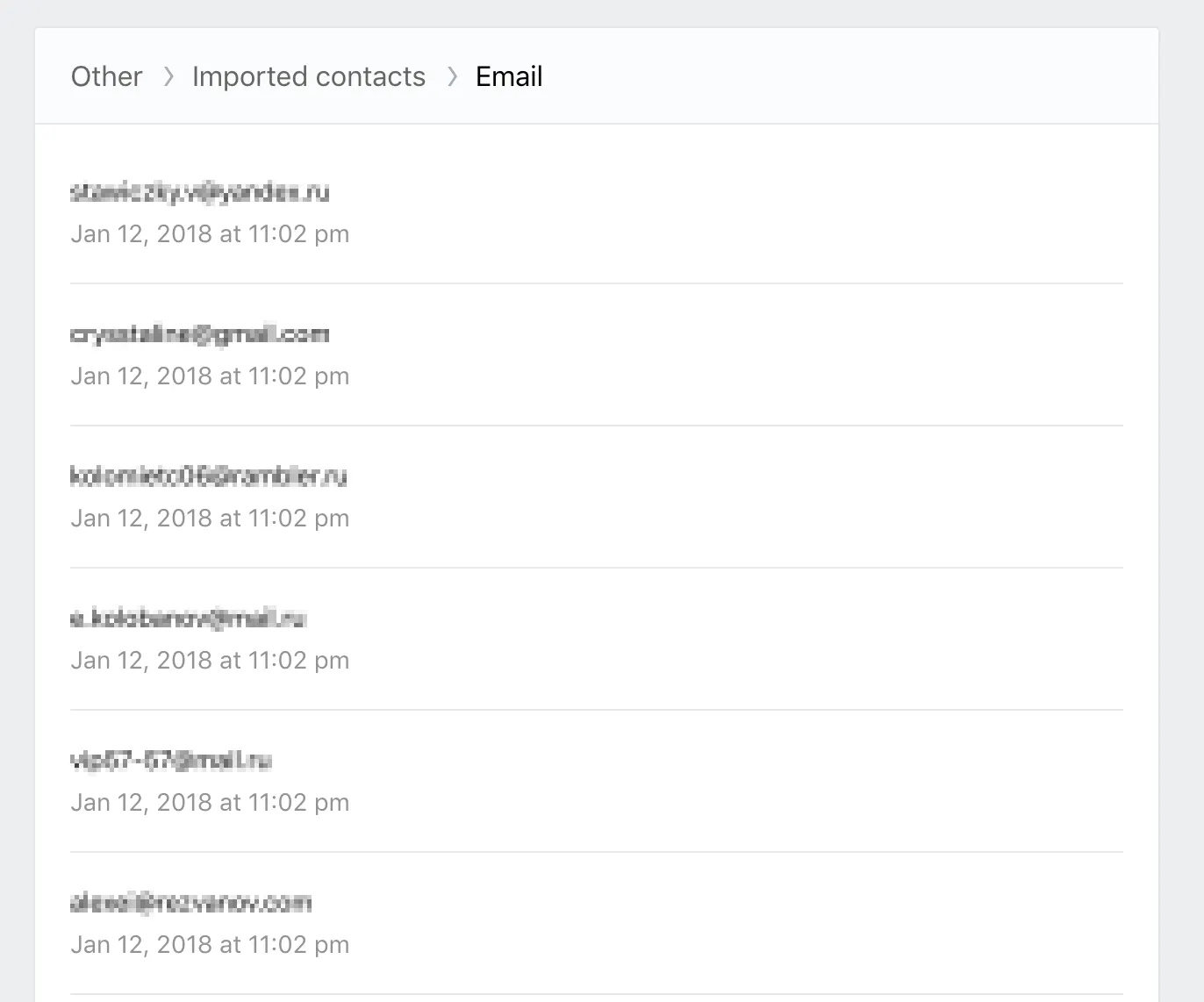This screenshot has width=1204, height=1002.
Task: Select the blurred gmail.com email address
Action: click(x=199, y=334)
